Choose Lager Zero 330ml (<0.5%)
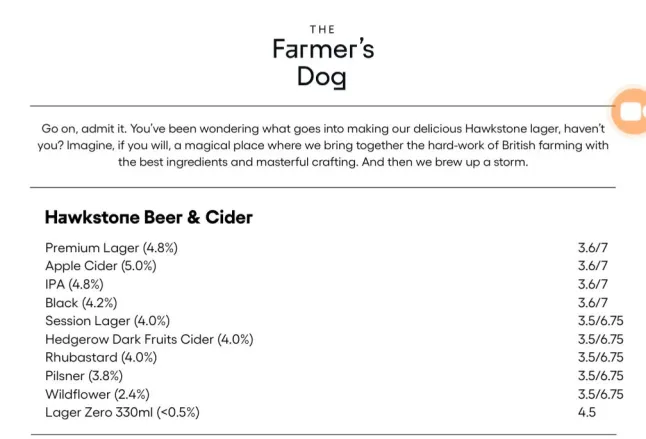 (123, 412)
